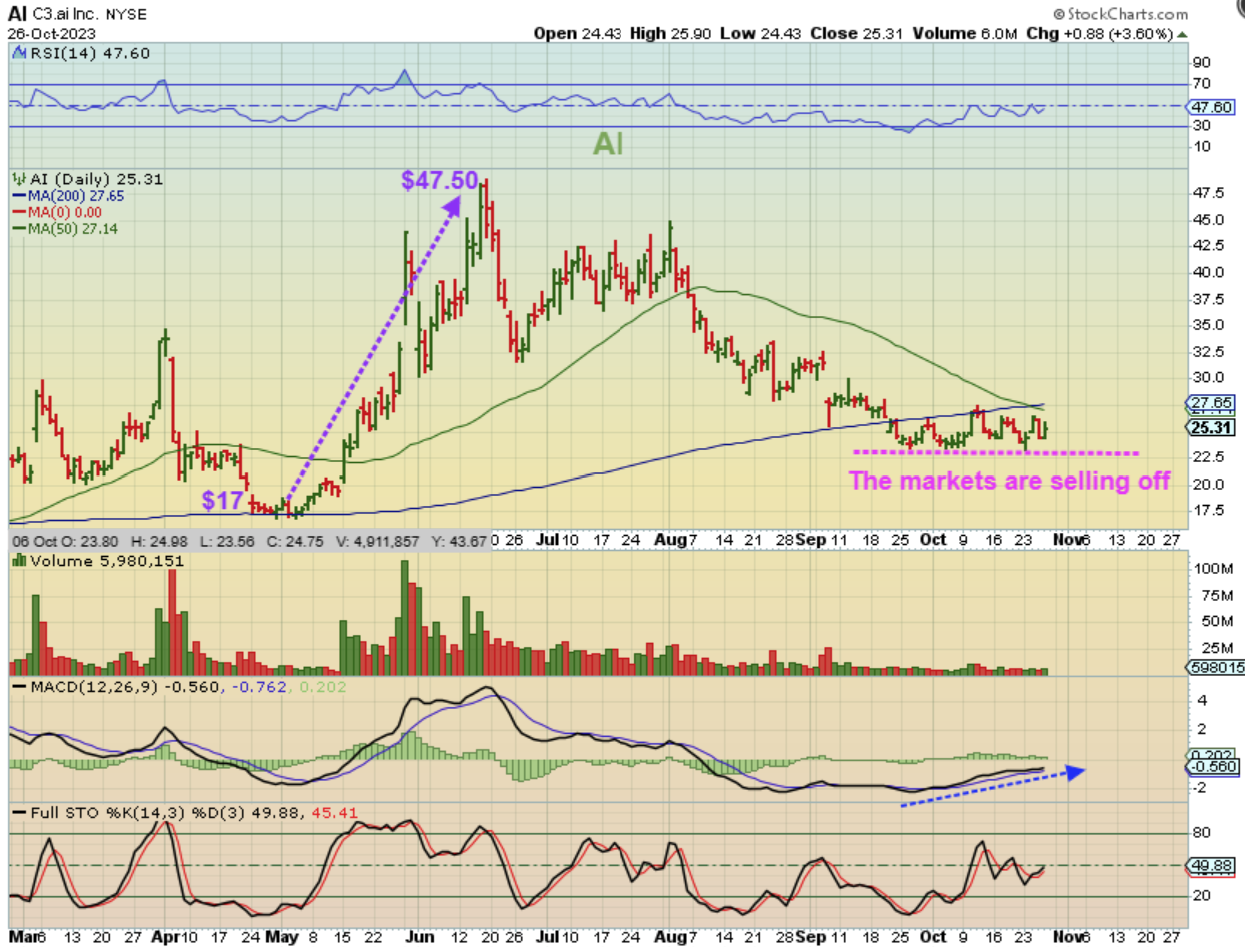Click the 27.65 moving average tag on price axis
This screenshot has height=948, width=1245.
click(x=1212, y=401)
